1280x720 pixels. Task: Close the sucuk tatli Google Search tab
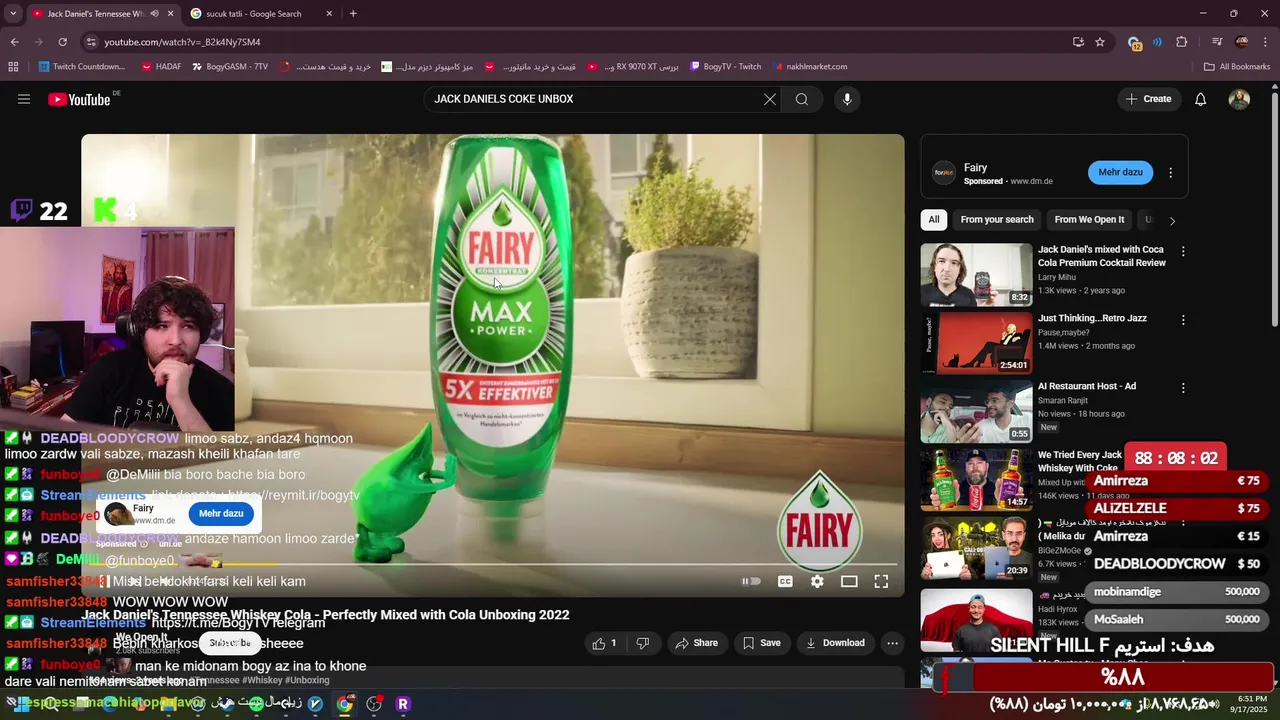pos(329,14)
